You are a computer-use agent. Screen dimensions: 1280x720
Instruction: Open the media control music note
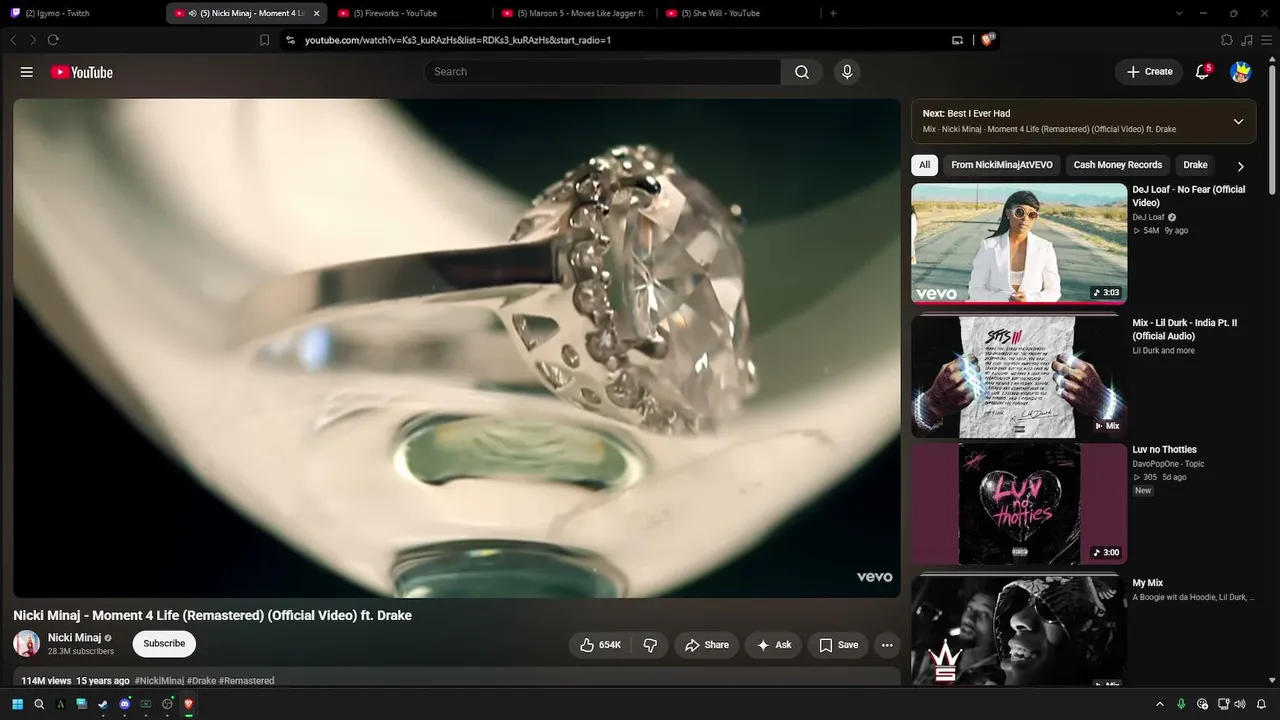pyautogui.click(x=1247, y=40)
